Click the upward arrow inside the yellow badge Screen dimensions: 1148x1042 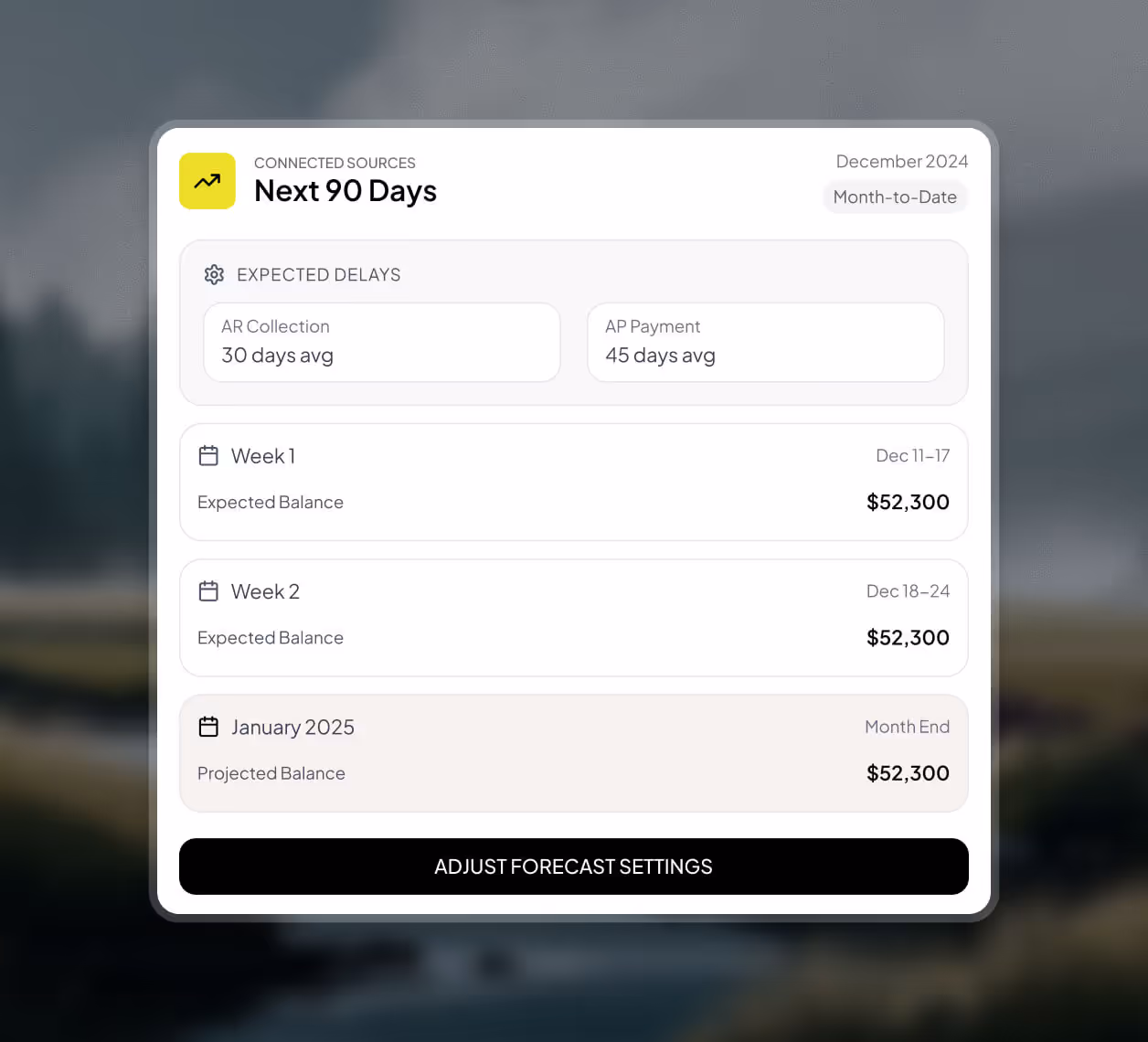[207, 181]
